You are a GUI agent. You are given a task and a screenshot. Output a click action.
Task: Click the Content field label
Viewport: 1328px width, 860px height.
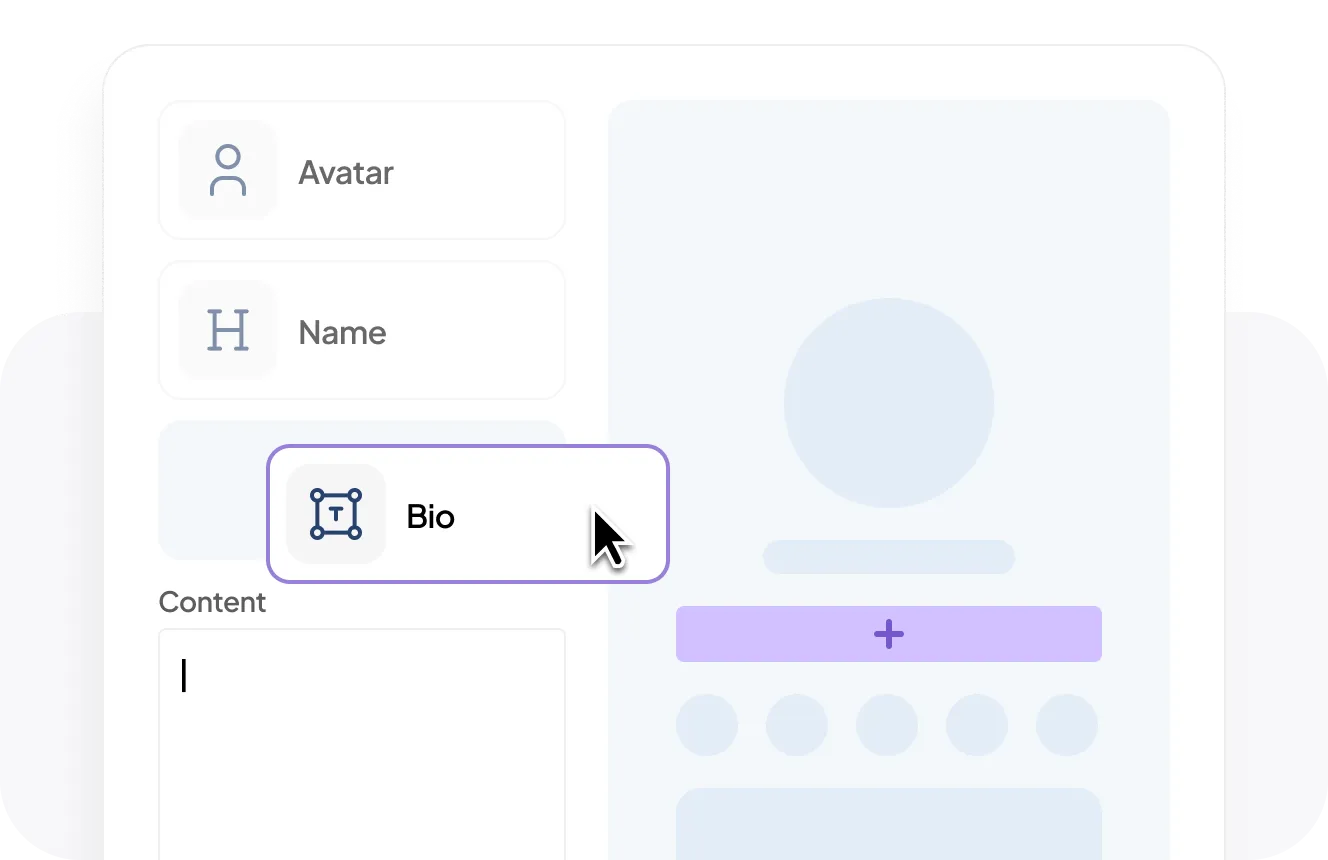coord(212,602)
